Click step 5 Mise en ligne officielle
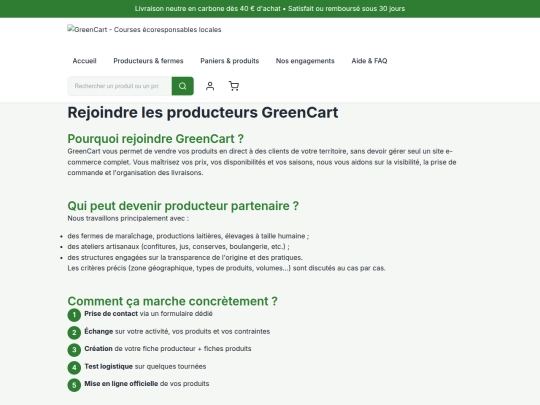540x405 pixels. tap(147, 384)
